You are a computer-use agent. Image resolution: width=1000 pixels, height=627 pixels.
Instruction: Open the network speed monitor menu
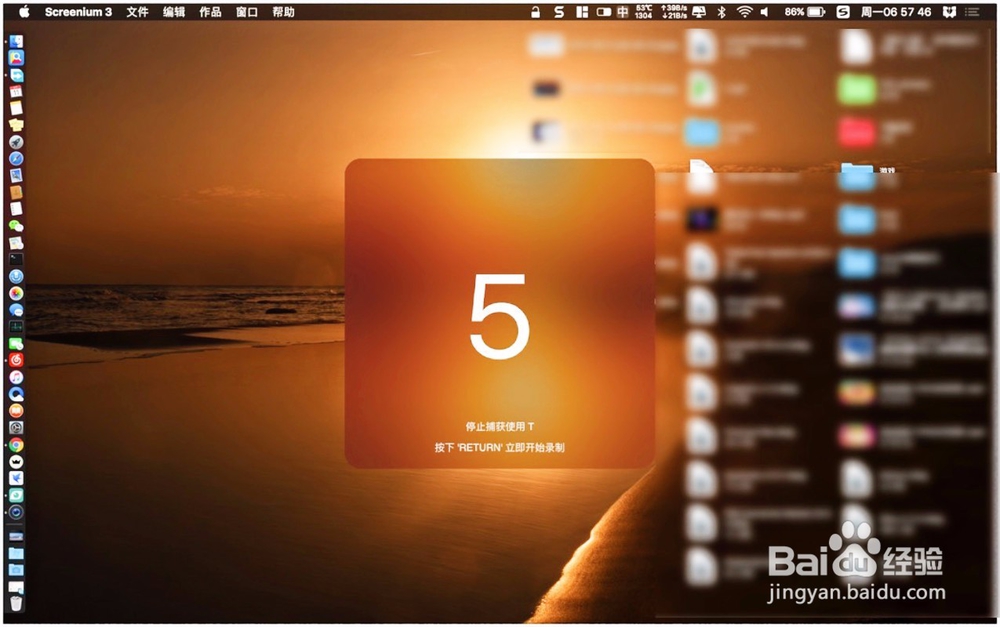(x=673, y=11)
